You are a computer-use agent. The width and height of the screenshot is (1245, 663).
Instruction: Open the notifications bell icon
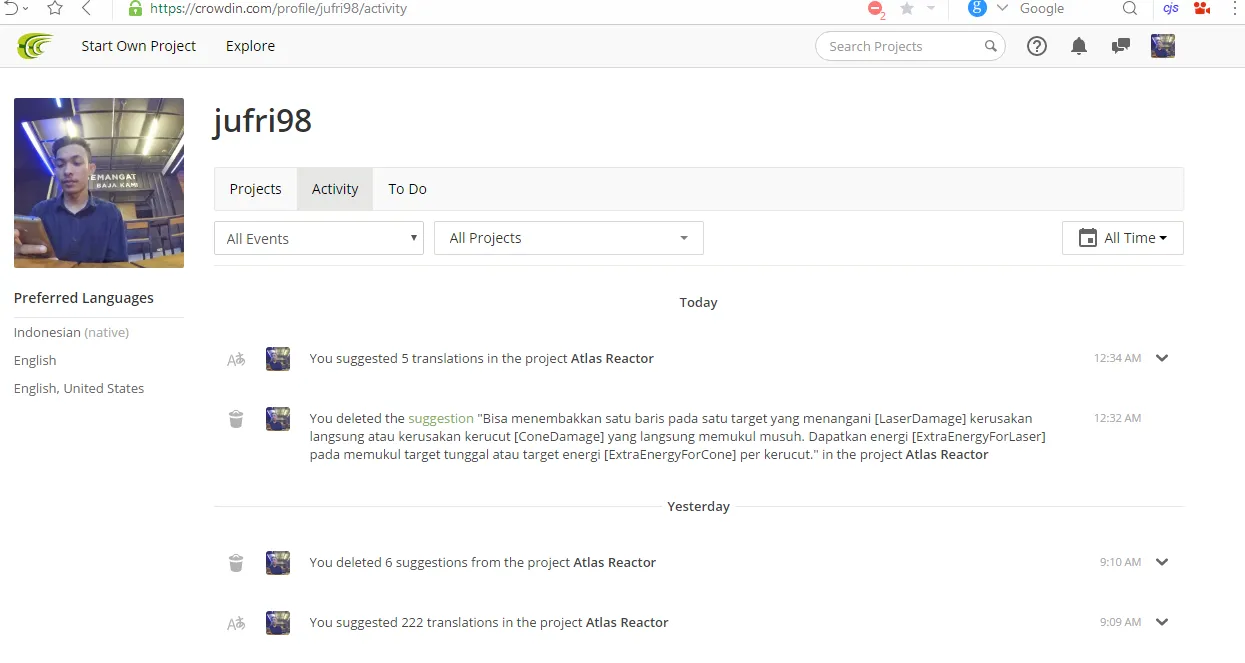point(1079,46)
